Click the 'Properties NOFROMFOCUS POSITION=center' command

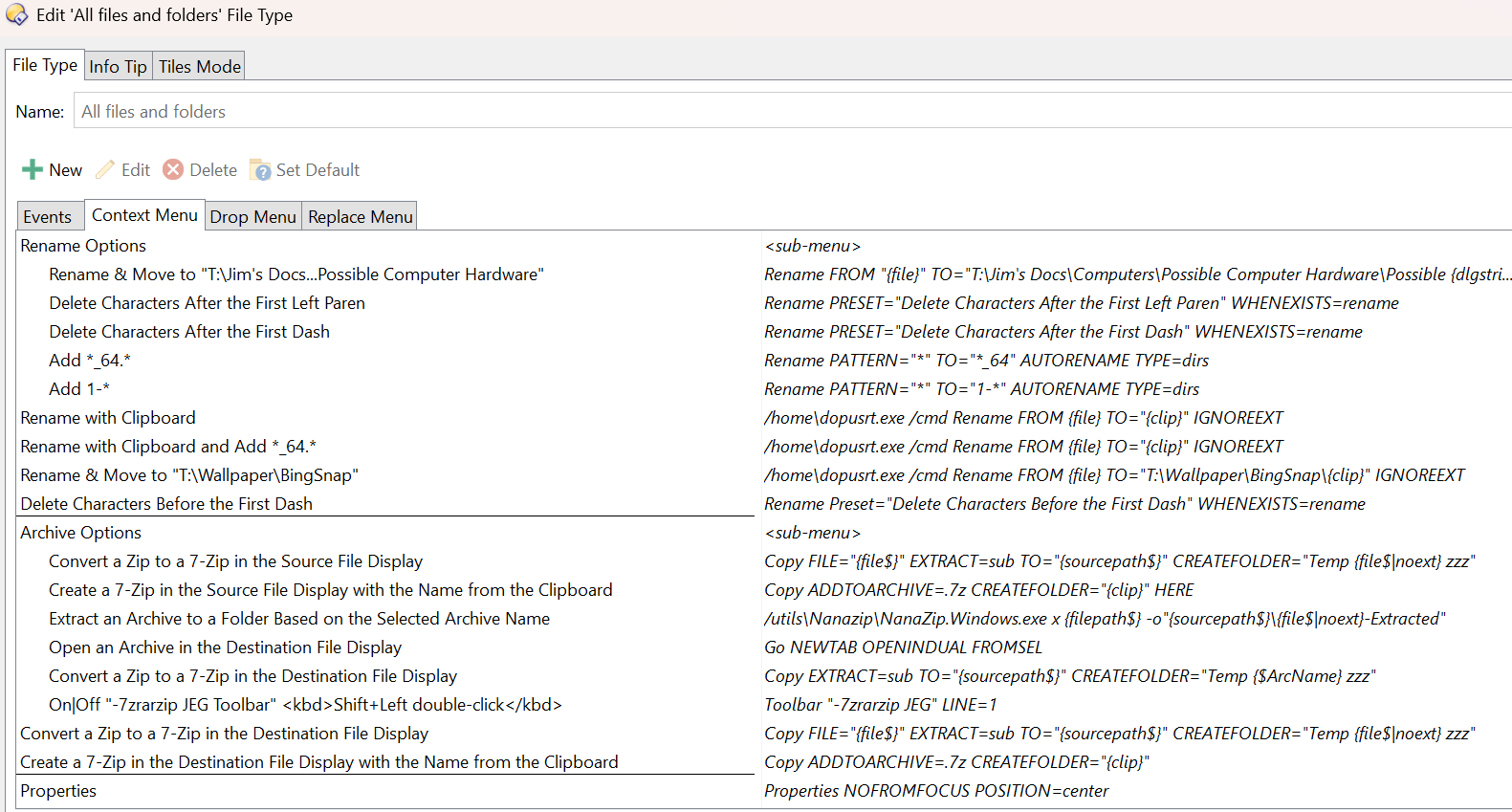click(x=936, y=791)
